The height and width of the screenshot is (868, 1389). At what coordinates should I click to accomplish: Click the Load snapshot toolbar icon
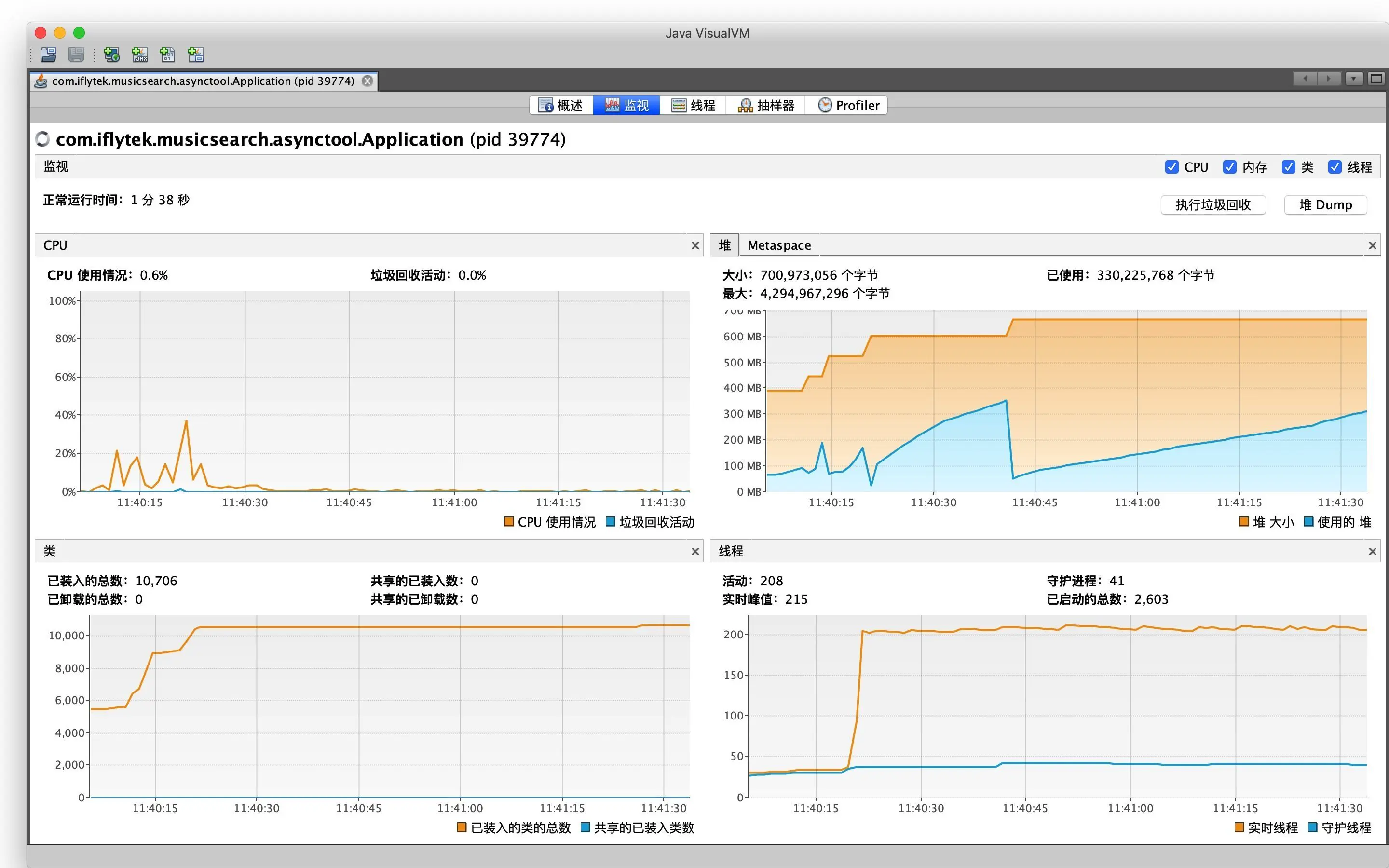[x=48, y=54]
